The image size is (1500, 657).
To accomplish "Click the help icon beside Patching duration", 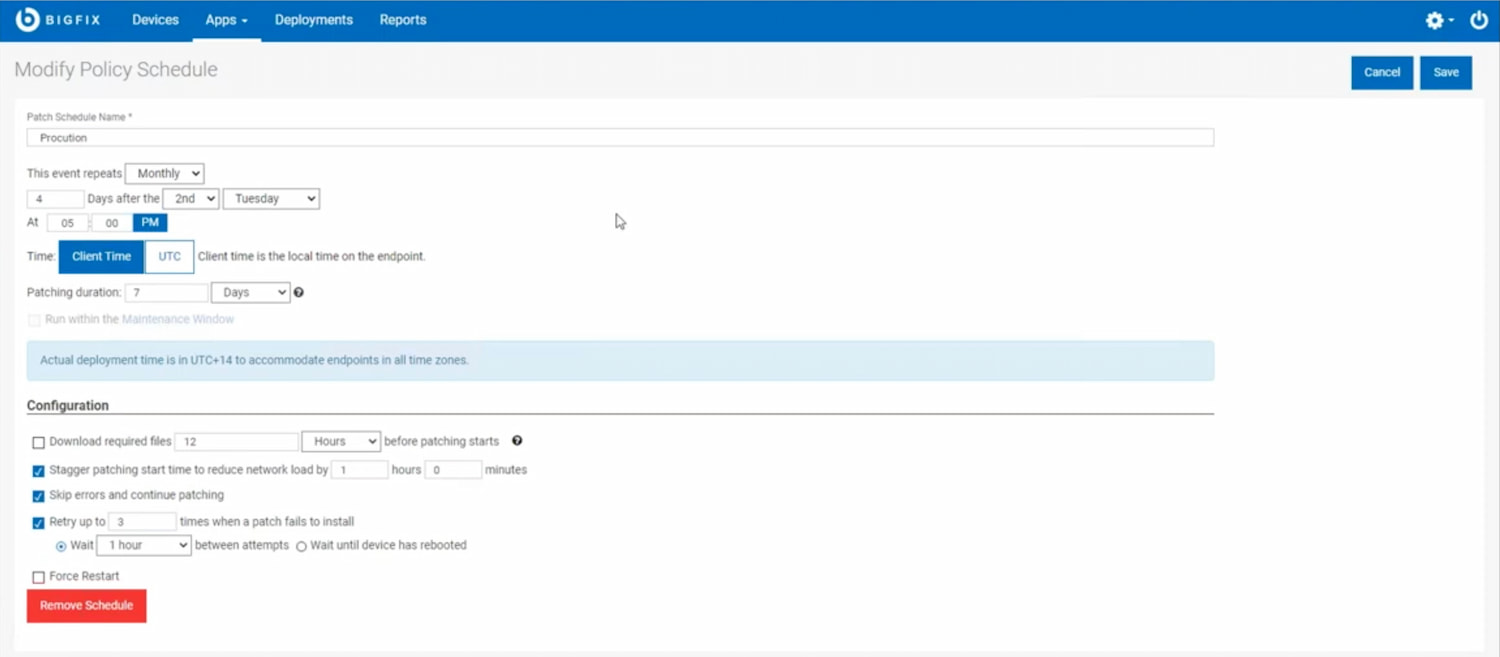I will 298,292.
